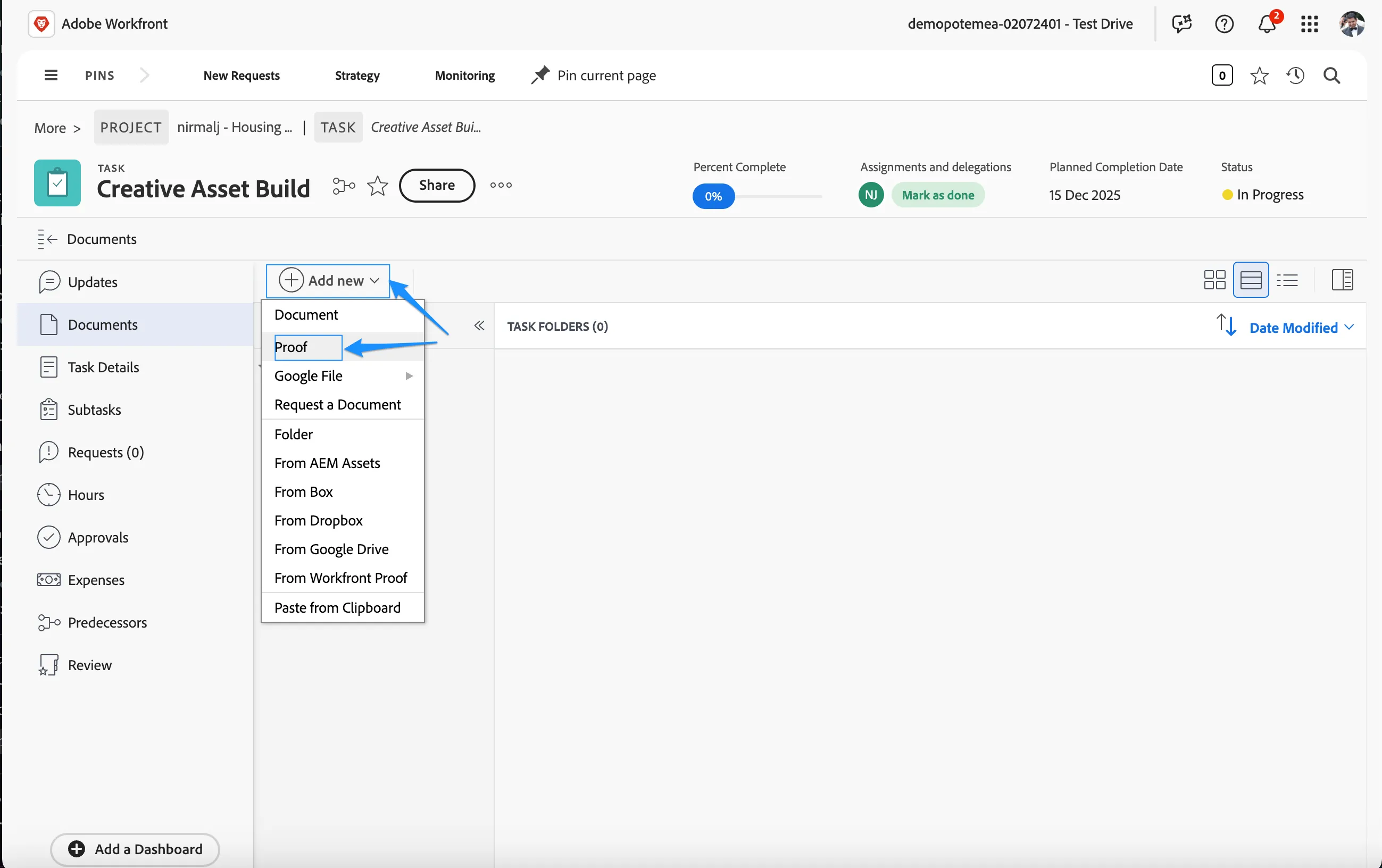This screenshot has width=1382, height=868.
Task: Click Mark as done button
Action: 938,195
